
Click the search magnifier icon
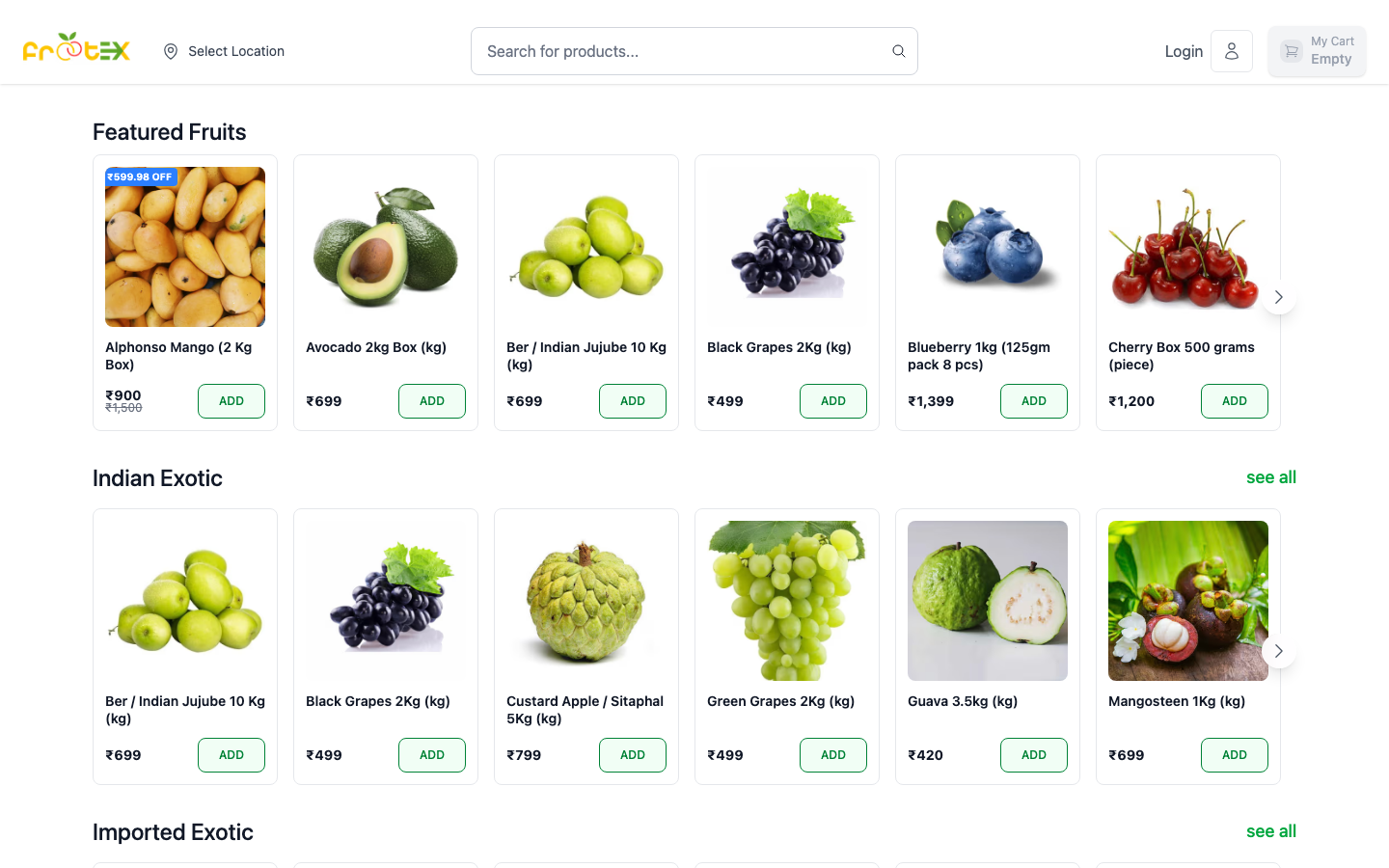point(898,50)
